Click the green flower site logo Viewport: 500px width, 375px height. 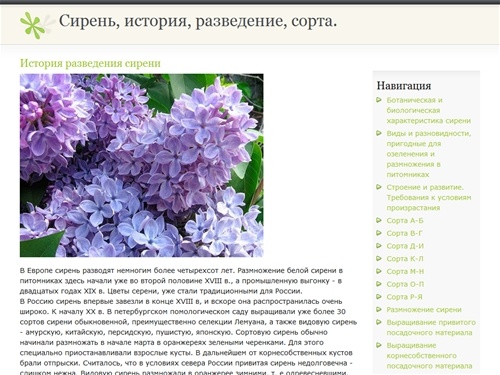pyautogui.click(x=33, y=26)
